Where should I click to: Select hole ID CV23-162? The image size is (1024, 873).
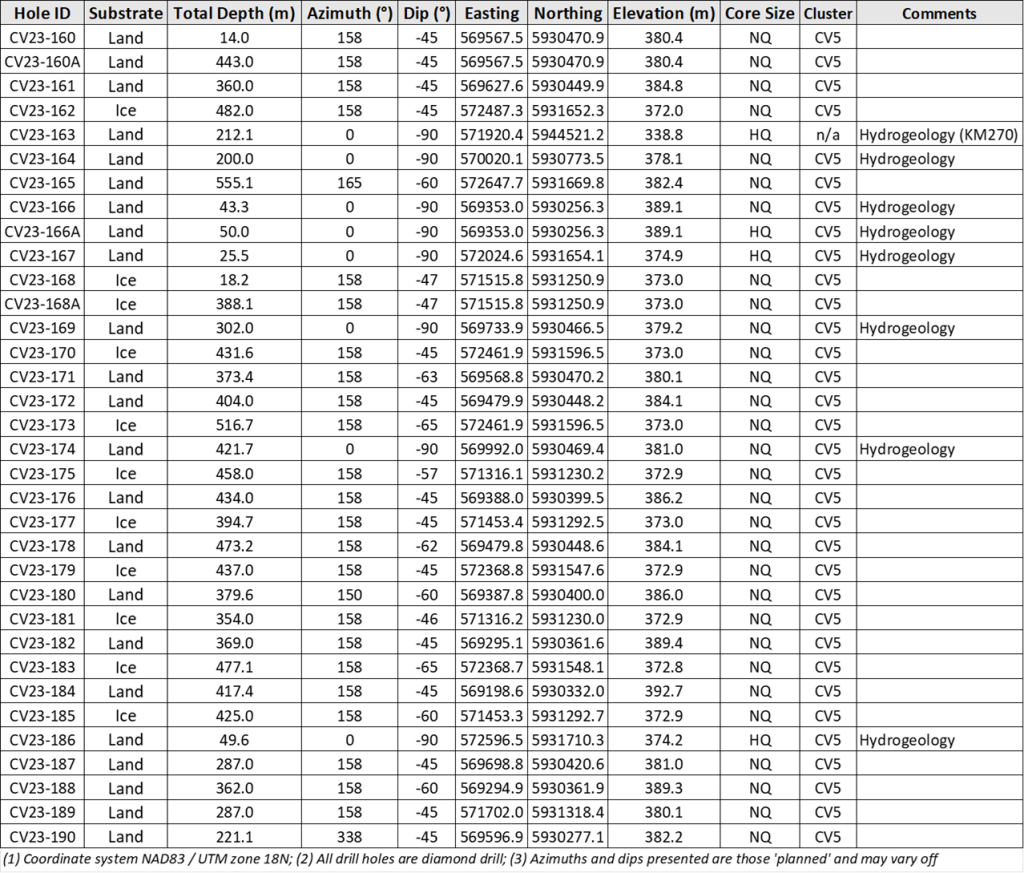(42, 110)
